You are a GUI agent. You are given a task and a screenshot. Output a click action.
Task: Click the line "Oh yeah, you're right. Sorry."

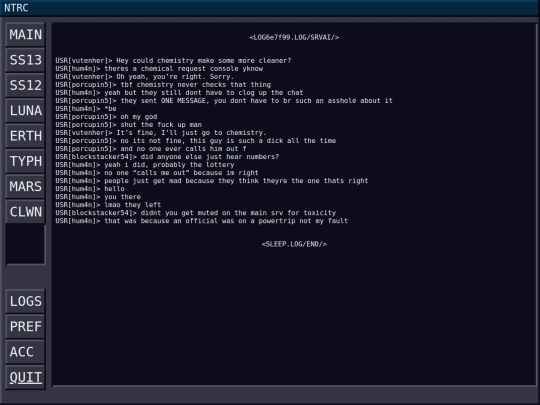pyautogui.click(x=145, y=76)
